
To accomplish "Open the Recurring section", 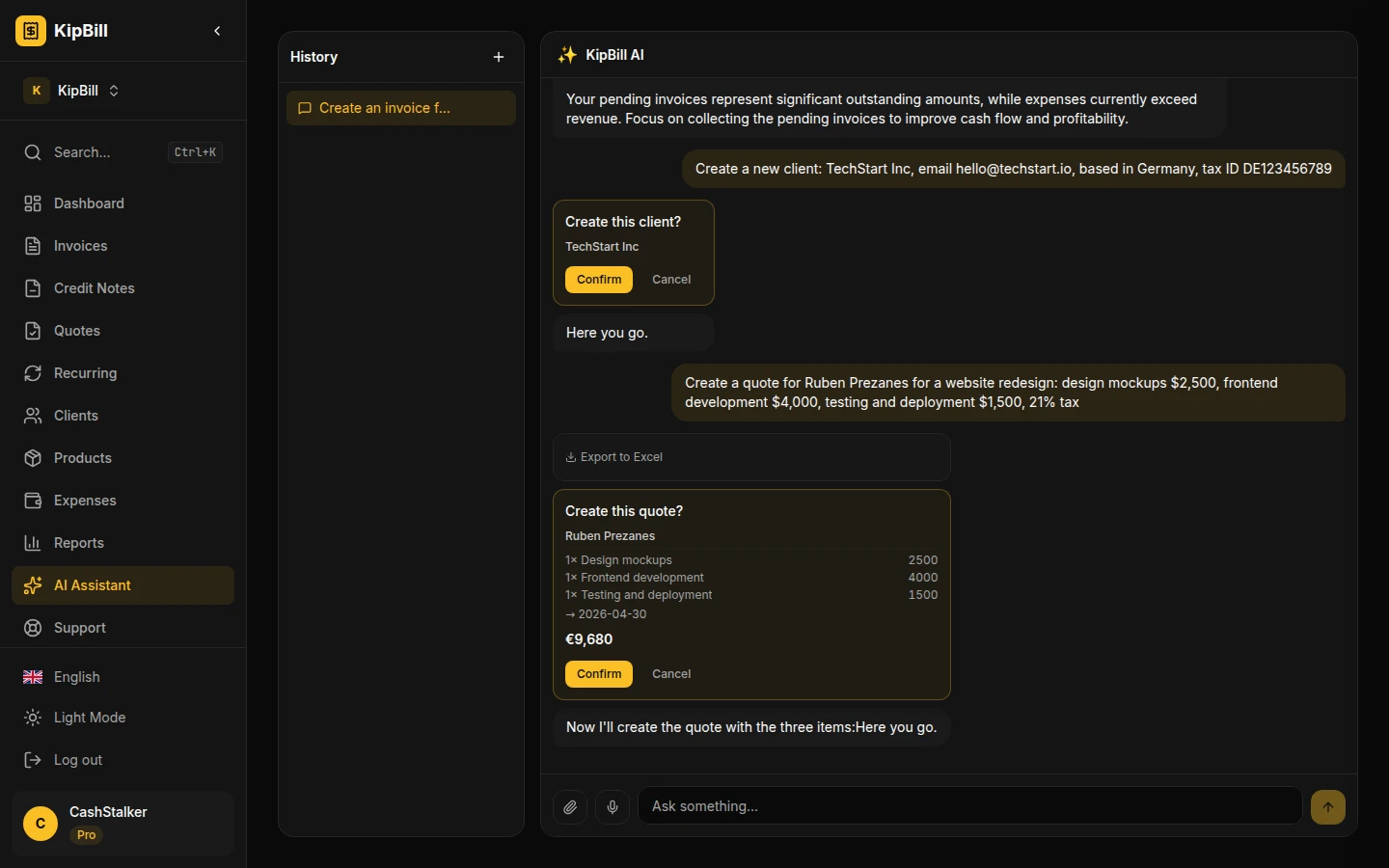I will pos(85,373).
